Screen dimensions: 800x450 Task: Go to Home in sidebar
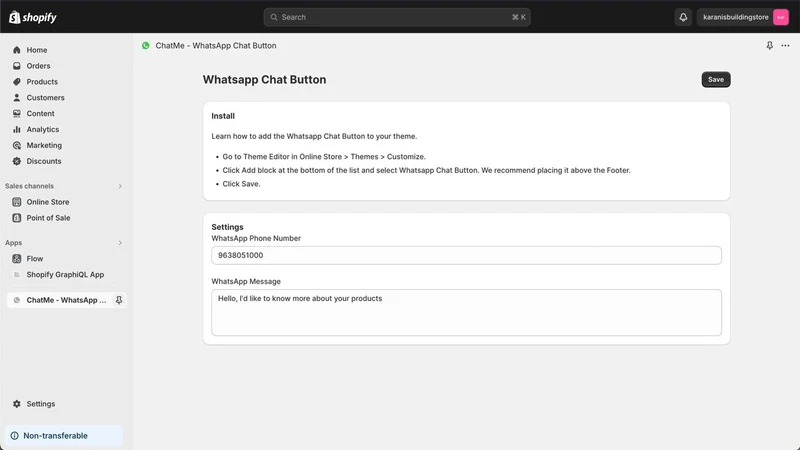[37, 50]
